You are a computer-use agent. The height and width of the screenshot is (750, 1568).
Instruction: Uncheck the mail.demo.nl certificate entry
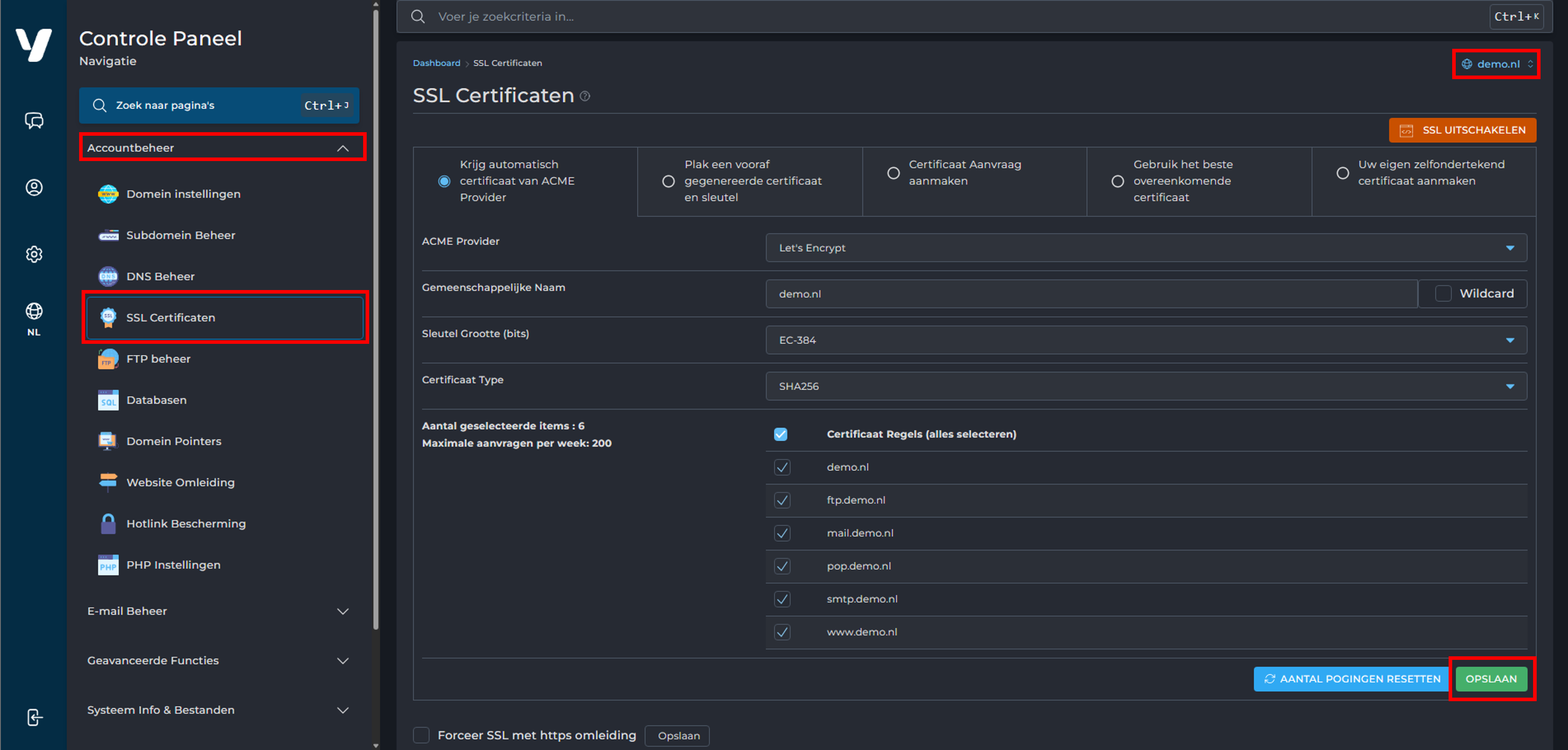point(782,533)
